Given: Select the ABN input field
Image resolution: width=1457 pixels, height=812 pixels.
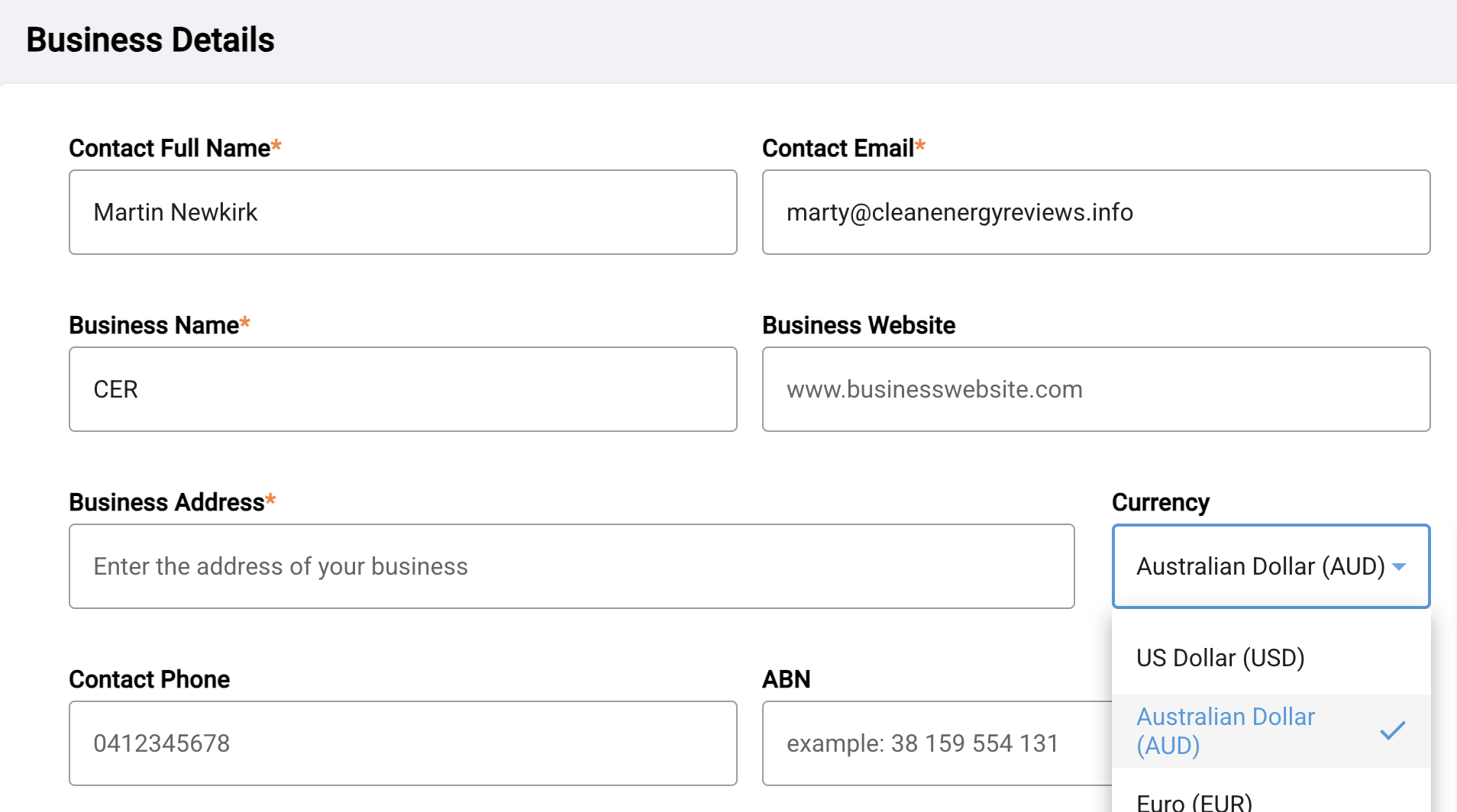Looking at the screenshot, I should [x=936, y=743].
